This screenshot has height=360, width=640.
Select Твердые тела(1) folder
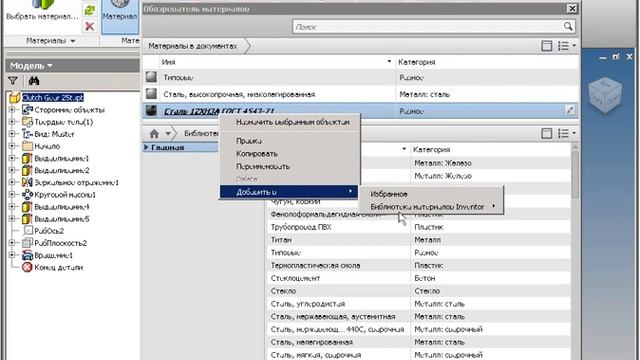coord(63,122)
